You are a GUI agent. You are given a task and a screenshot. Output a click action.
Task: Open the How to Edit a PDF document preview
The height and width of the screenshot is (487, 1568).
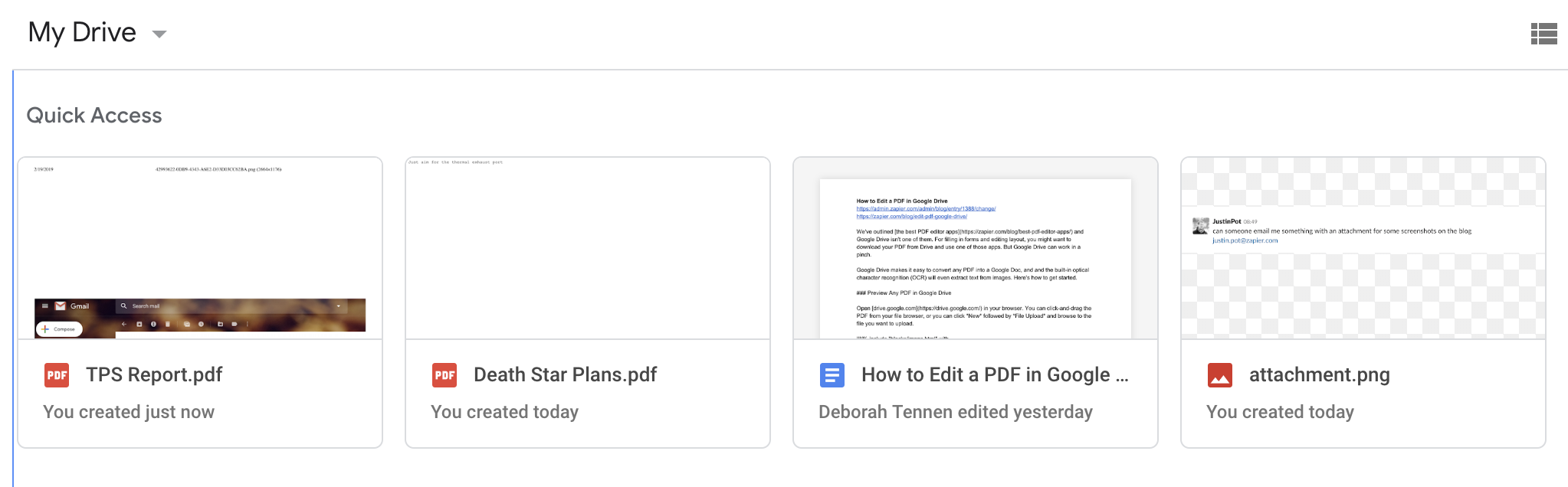976,248
